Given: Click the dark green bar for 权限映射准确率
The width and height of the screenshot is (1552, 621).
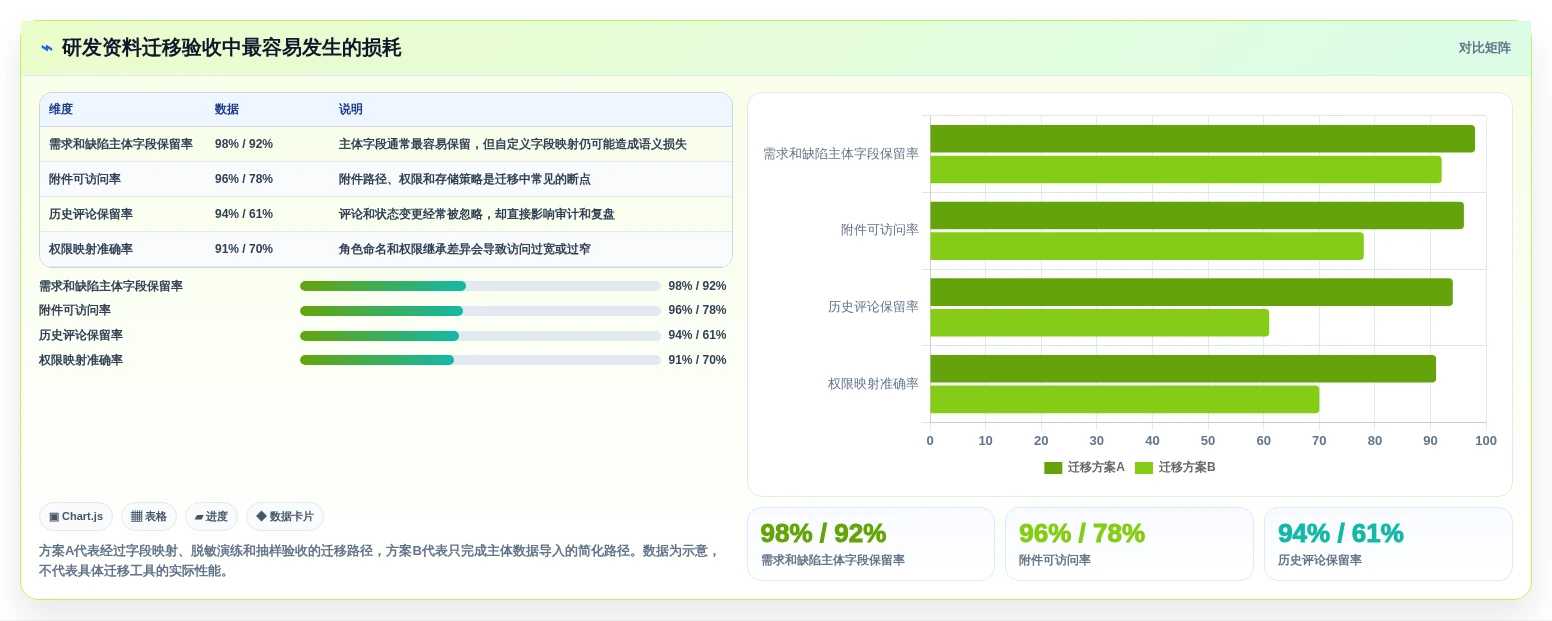Looking at the screenshot, I should (1183, 369).
